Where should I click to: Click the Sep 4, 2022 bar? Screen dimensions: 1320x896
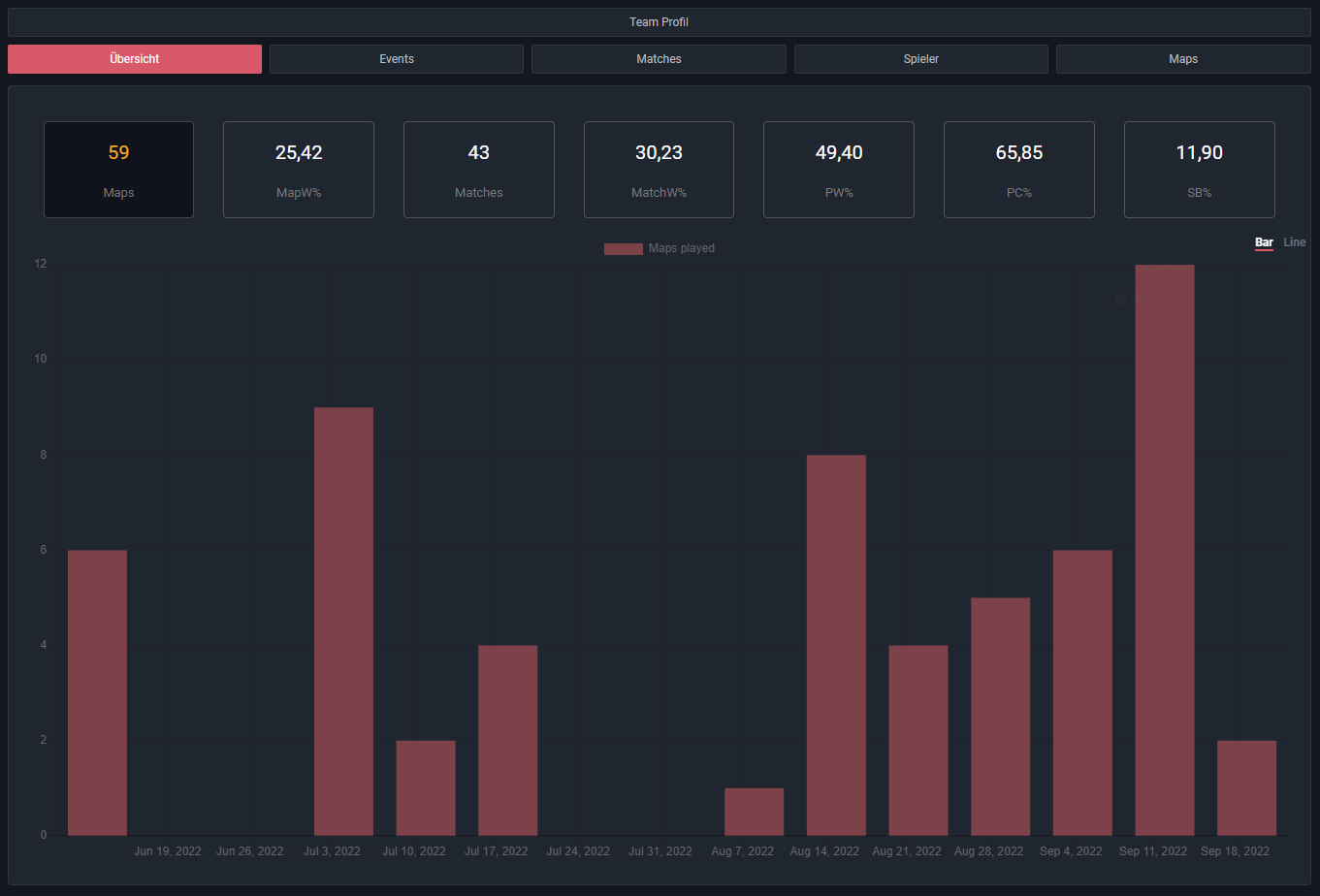(x=1082, y=693)
